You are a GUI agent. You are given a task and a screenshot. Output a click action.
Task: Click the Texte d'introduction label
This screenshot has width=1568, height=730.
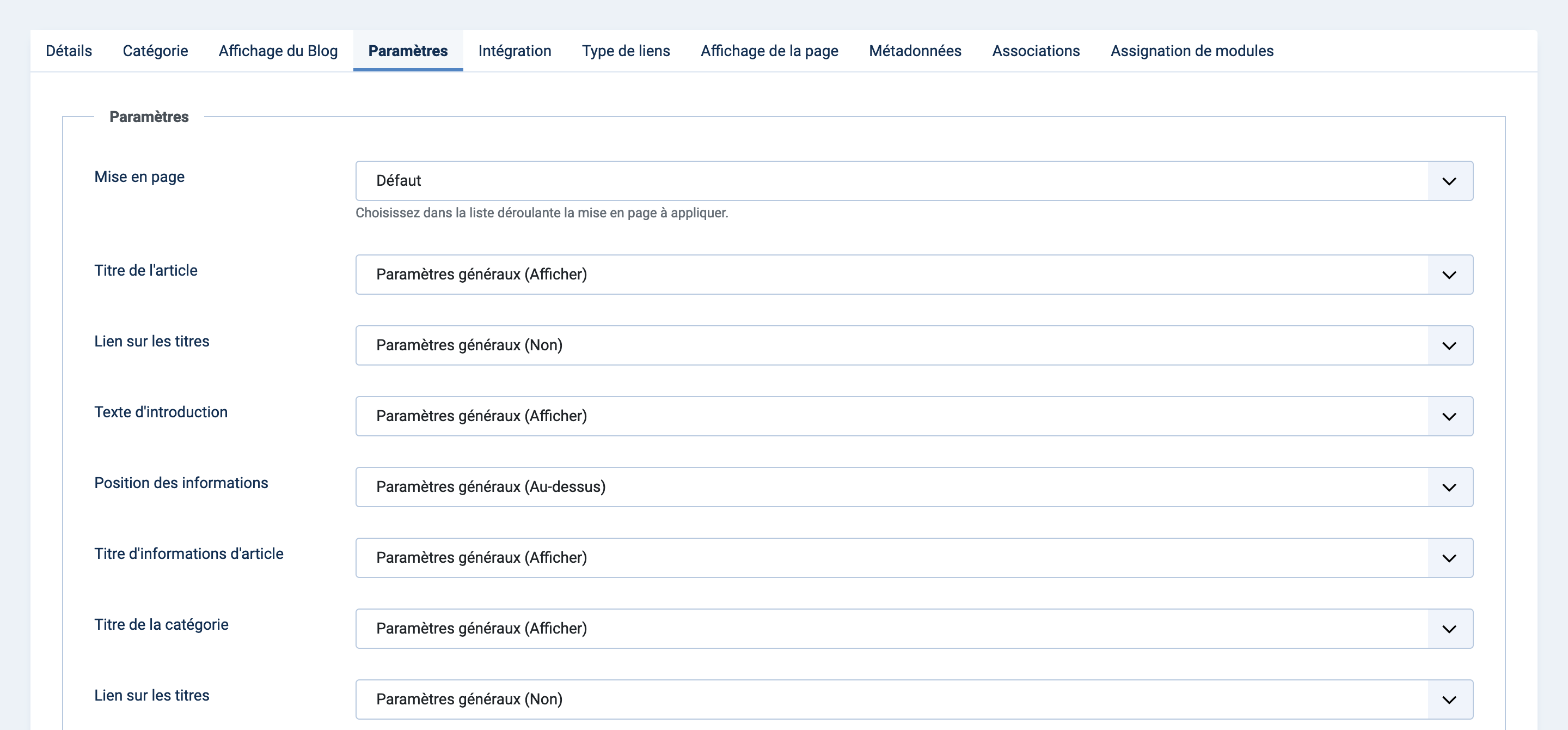pos(161,412)
